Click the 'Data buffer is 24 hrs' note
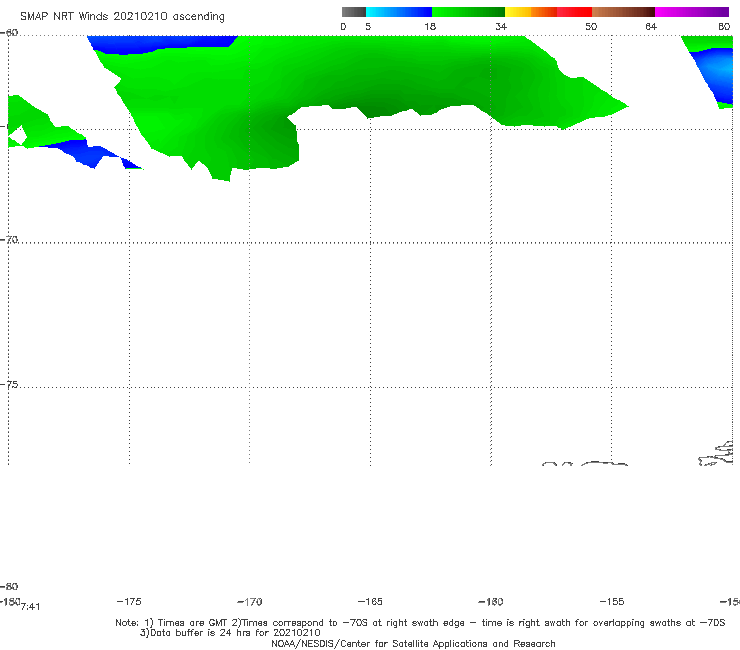This screenshot has width=740, height=650. tap(230, 633)
